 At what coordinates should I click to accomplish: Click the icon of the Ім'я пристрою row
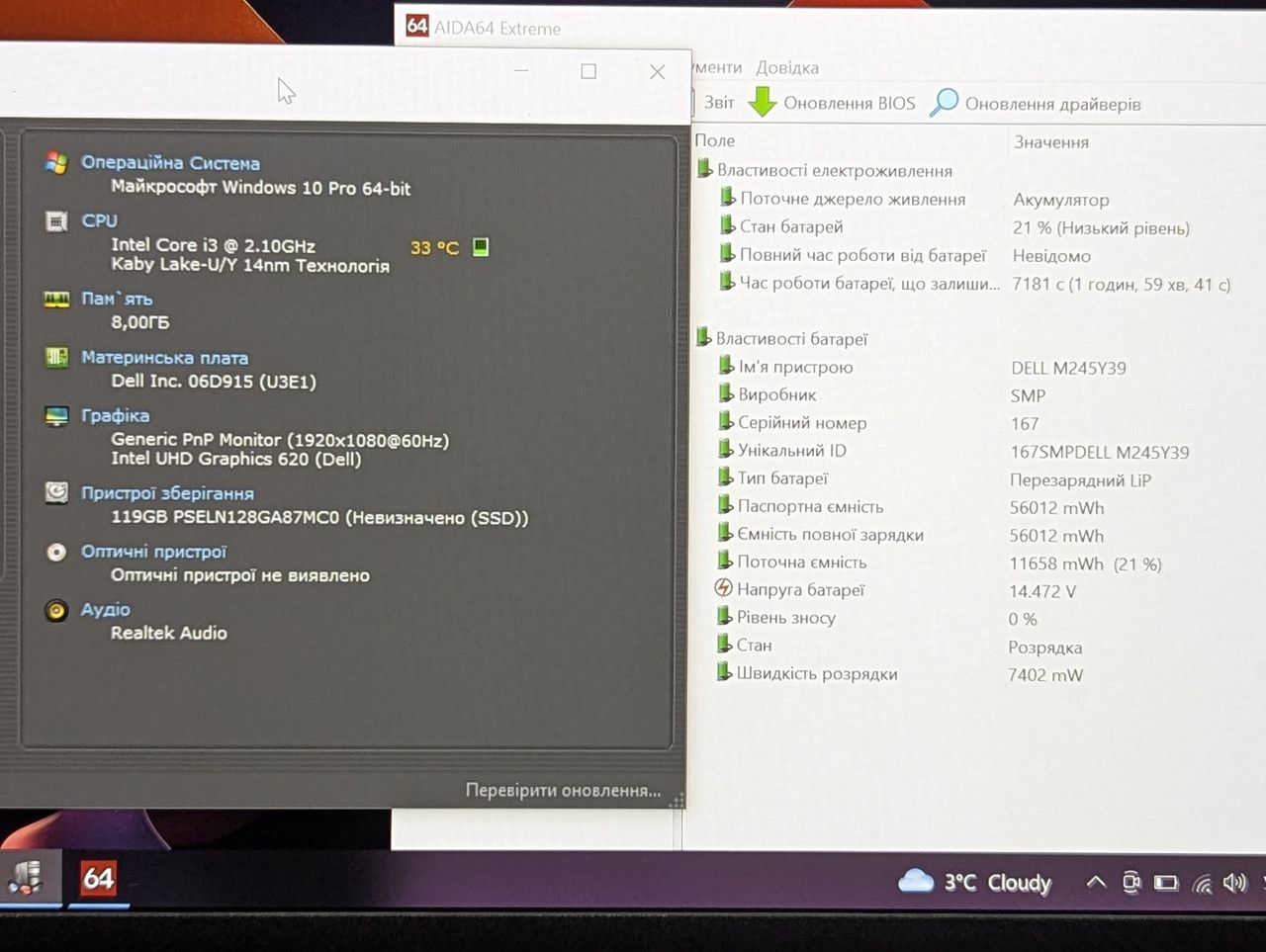726,366
